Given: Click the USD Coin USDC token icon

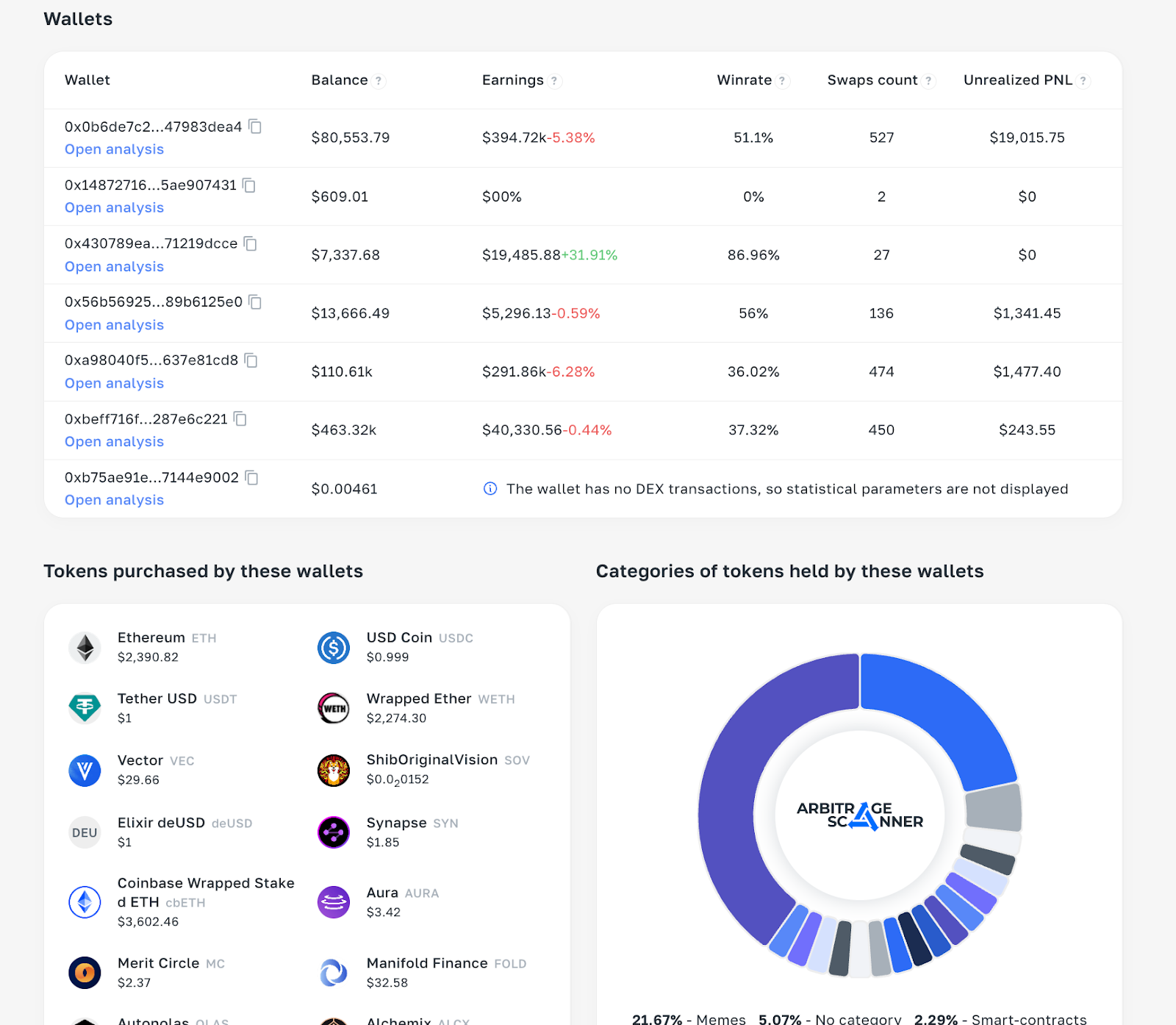Looking at the screenshot, I should 334,648.
